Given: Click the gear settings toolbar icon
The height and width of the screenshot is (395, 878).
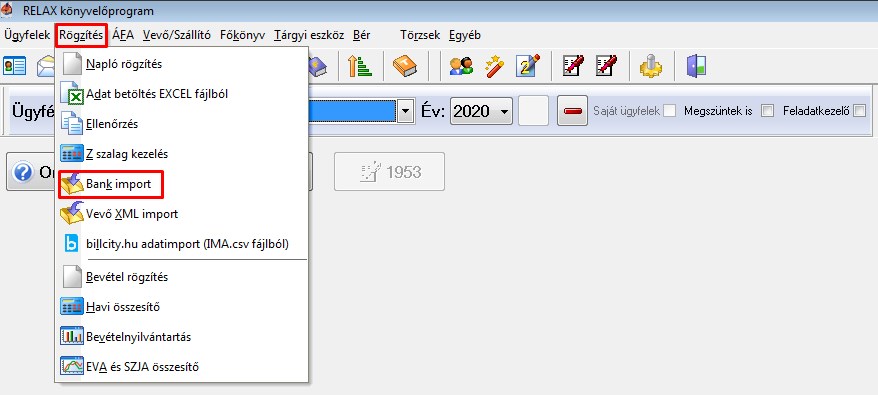Looking at the screenshot, I should [651, 66].
